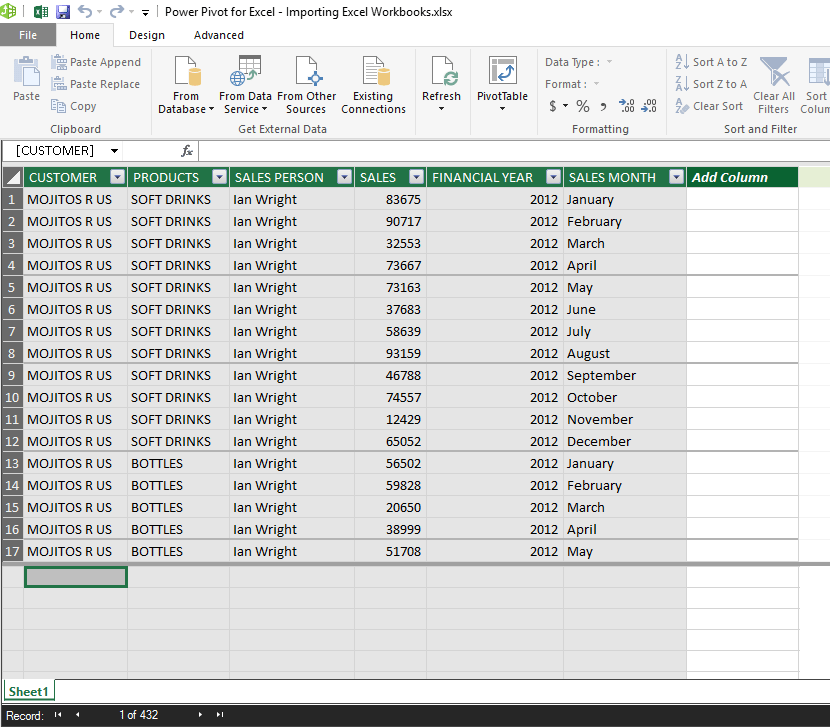Sort Z to A
Viewport: 830px width, 727px height.
(711, 84)
